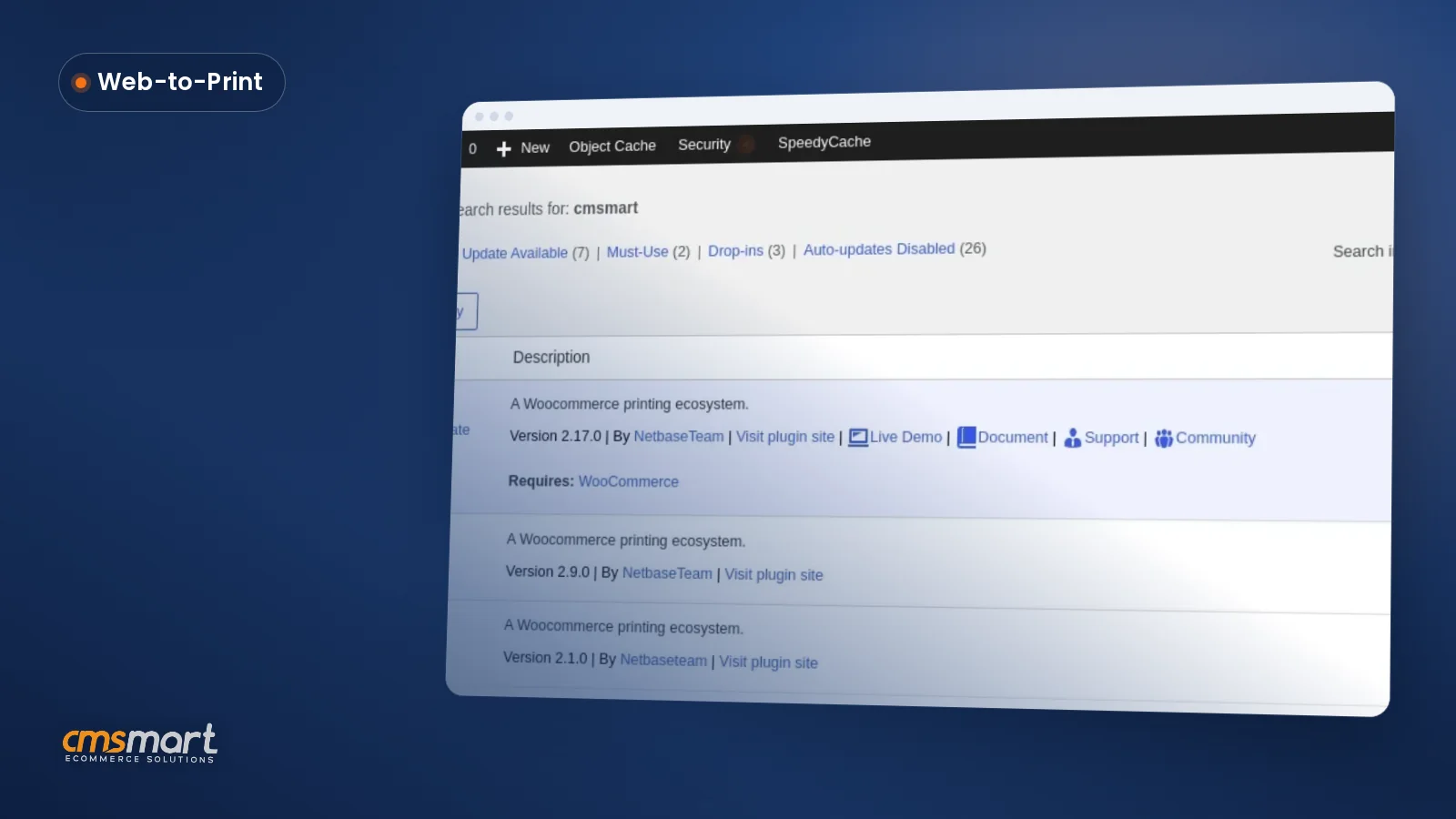This screenshot has width=1456, height=819.
Task: Click the Web-to-Print badge
Action: [x=172, y=82]
